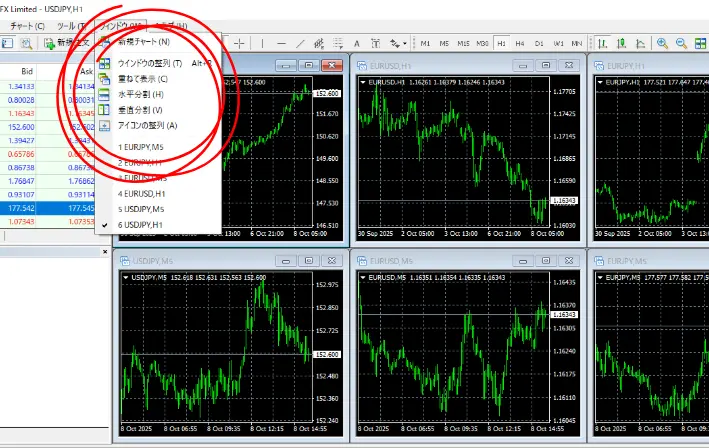Select the text label tool
Viewport: 709px width, 448px height.
coord(357,43)
